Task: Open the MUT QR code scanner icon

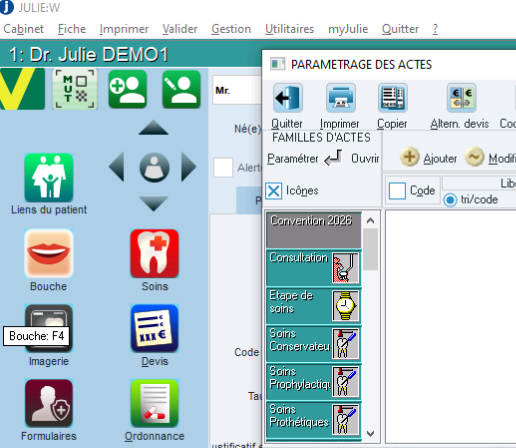Action: click(x=75, y=89)
